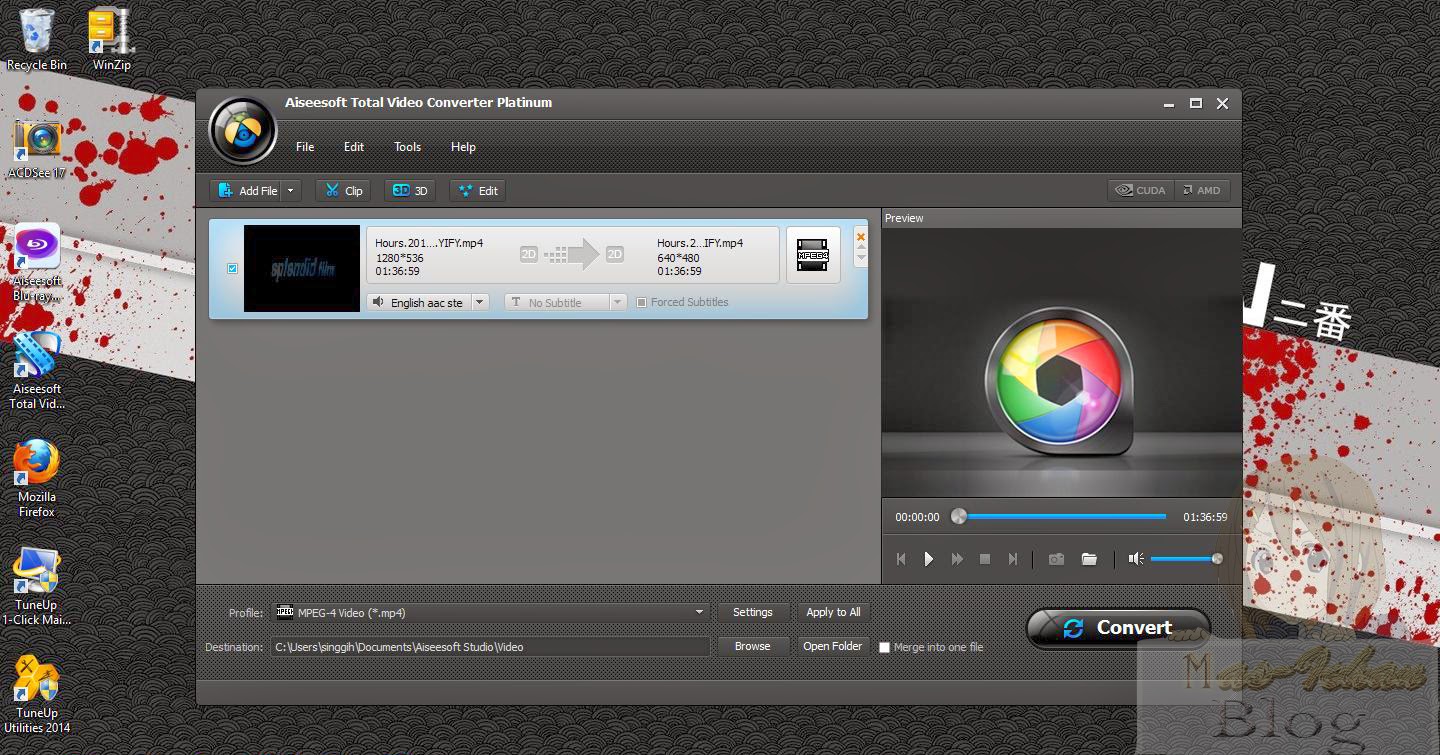Adjust the volume slider
The image size is (1440, 755).
[1186, 559]
